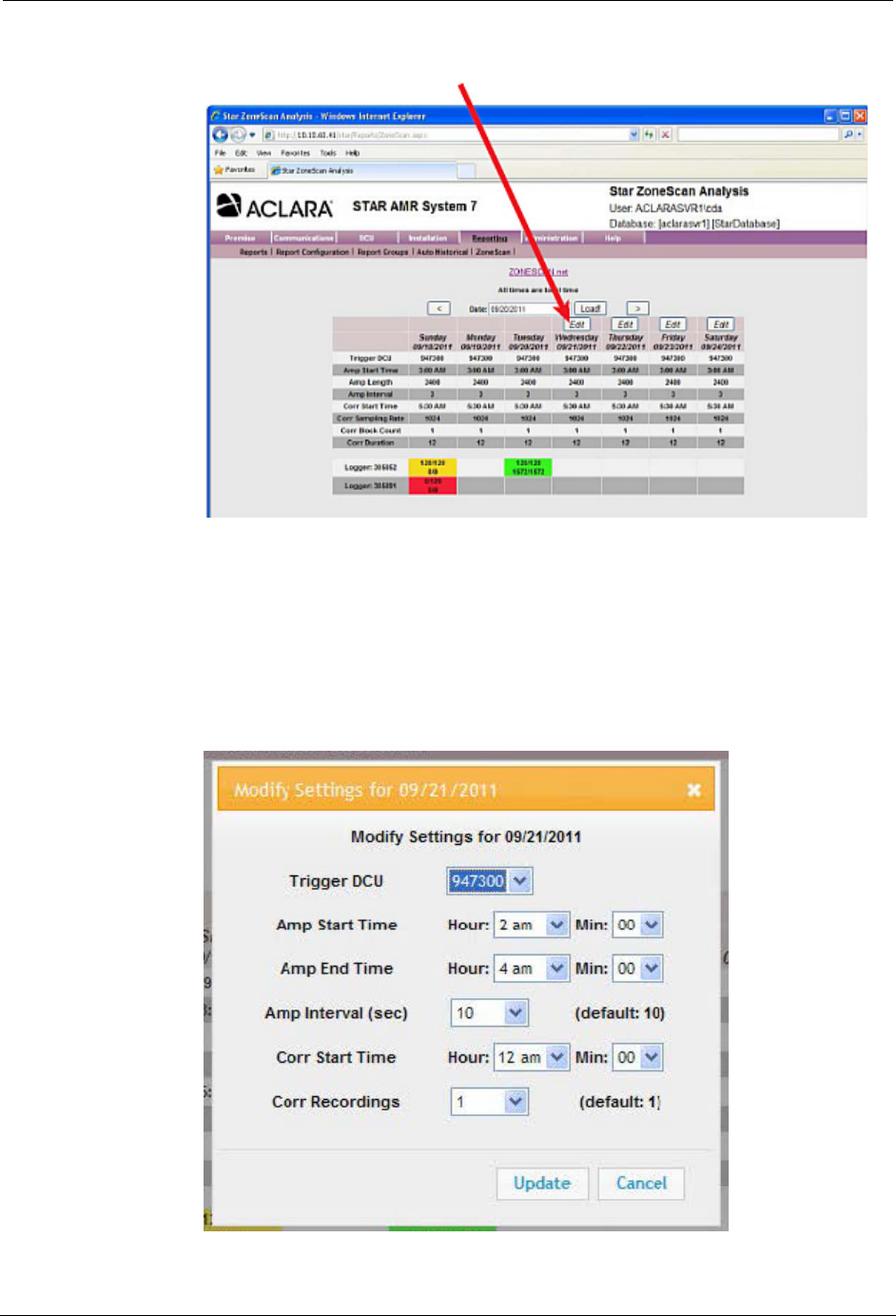Image resolution: width=896 pixels, height=1316 pixels.
Task: Click the next week '>' button
Action: click(x=637, y=309)
